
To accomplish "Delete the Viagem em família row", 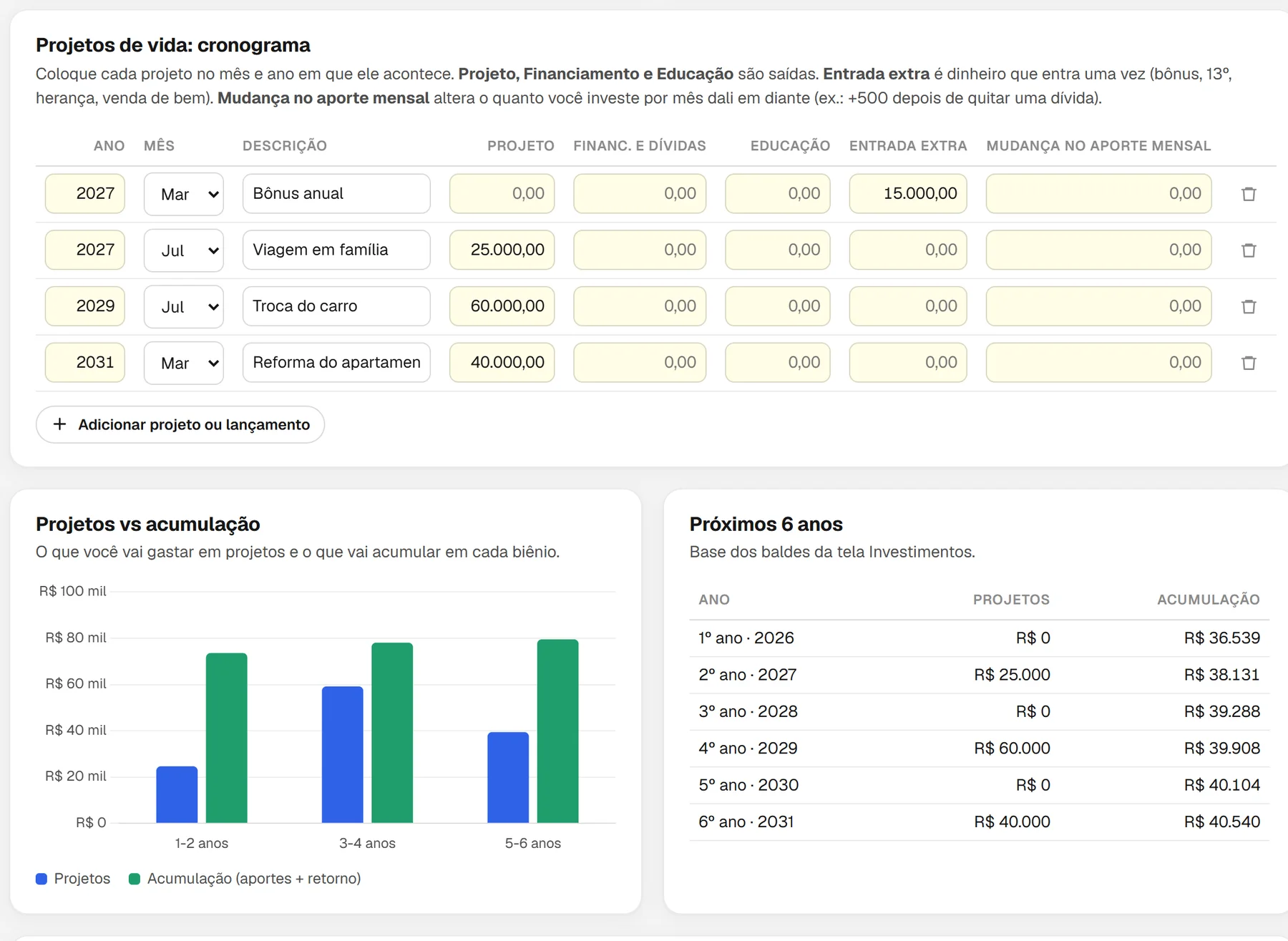I will tap(1249, 250).
